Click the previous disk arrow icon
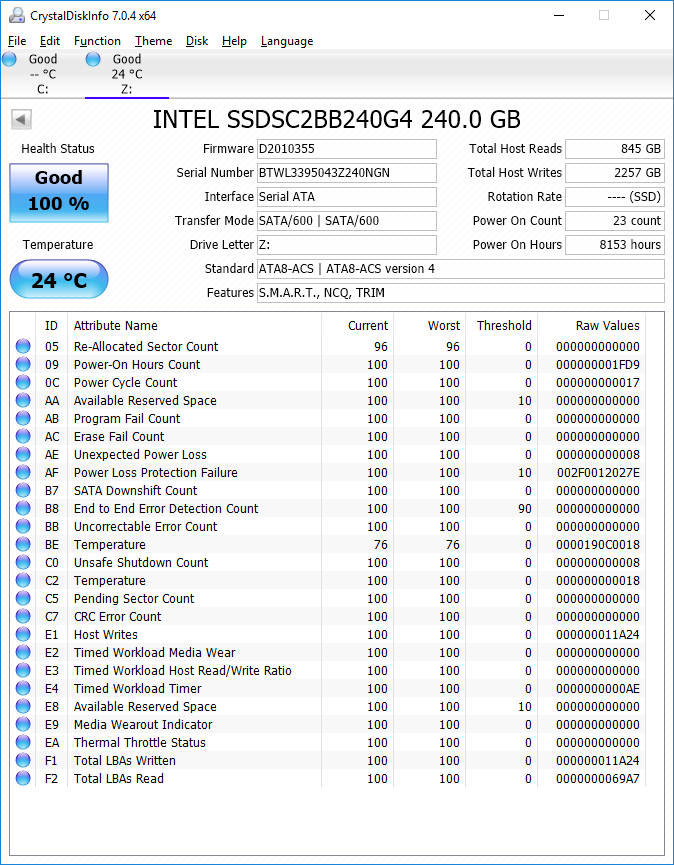 (21, 120)
